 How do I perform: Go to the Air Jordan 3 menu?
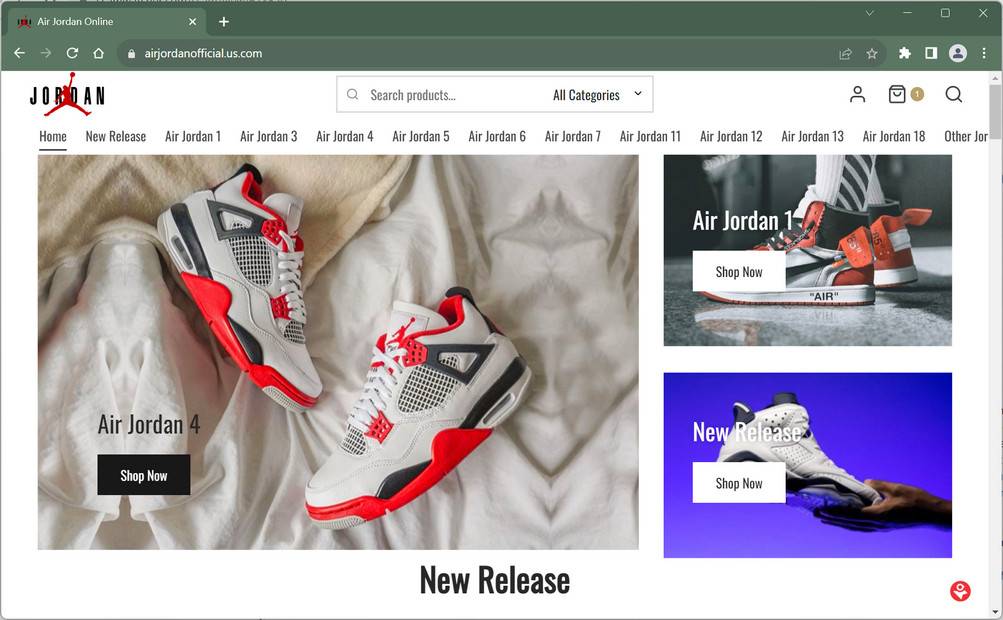[x=269, y=136]
